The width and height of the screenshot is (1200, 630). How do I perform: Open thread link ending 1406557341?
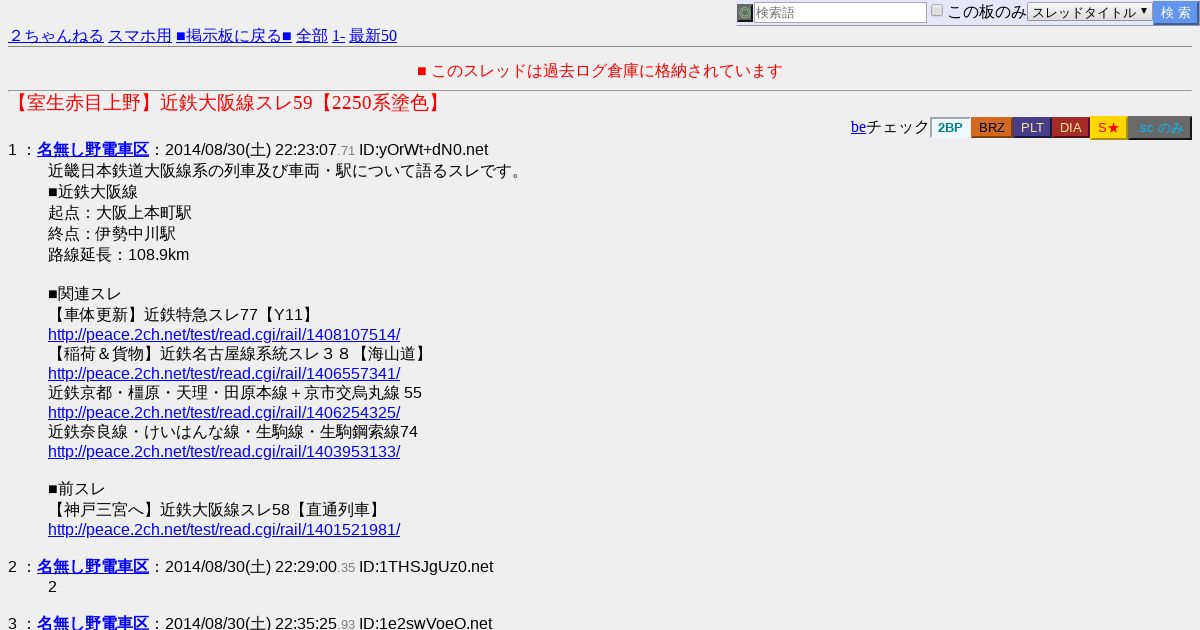pyautogui.click(x=224, y=373)
